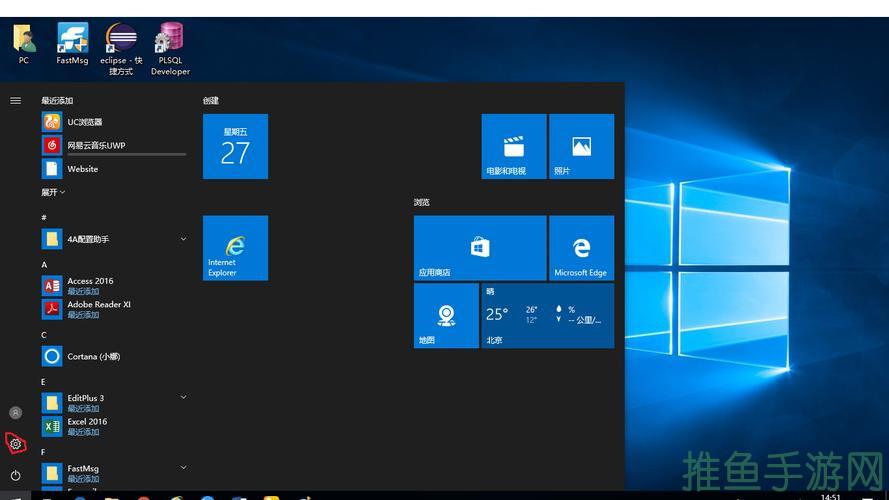This screenshot has height=500, width=889.
Task: Expand the FastMsg folder chevron in app list
Action: click(183, 468)
